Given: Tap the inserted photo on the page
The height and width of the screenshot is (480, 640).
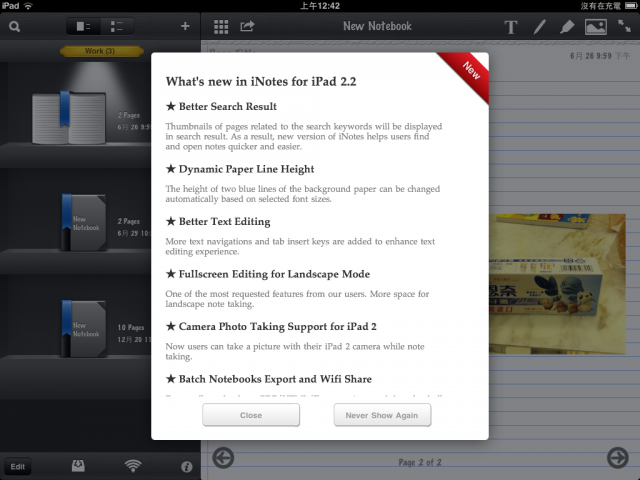Looking at the screenshot, I should [557, 284].
